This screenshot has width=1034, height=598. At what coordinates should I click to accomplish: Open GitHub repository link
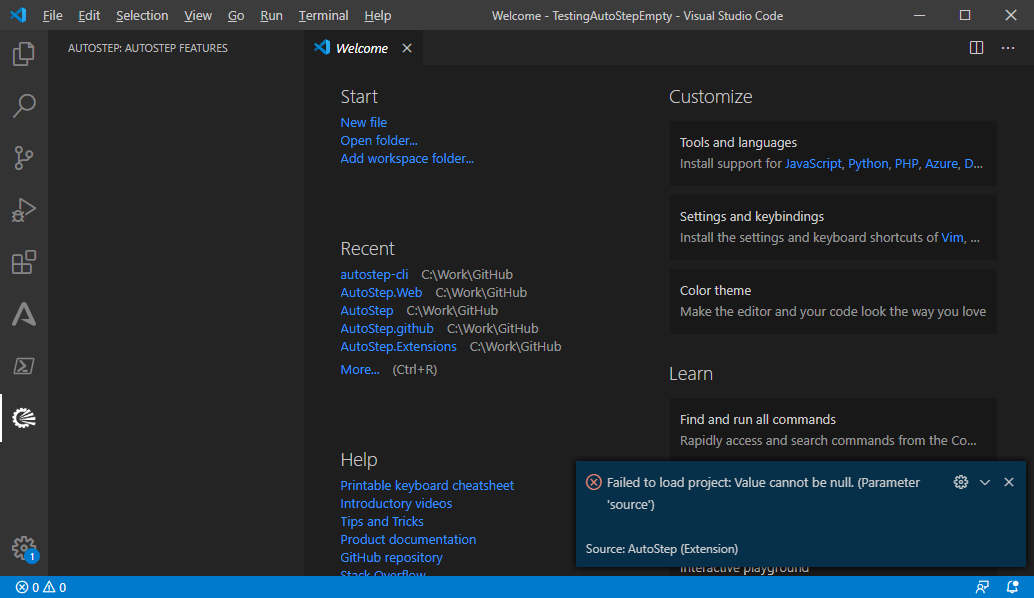click(x=391, y=557)
